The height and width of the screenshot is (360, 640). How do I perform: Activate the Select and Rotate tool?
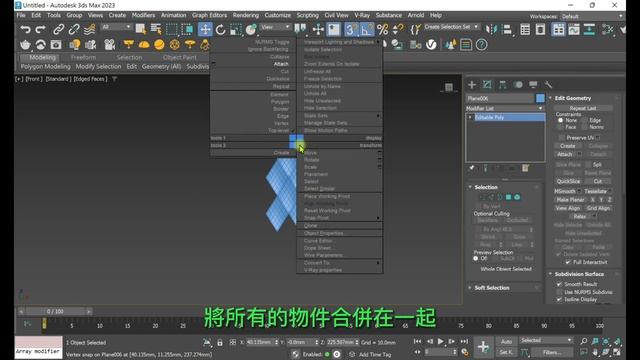point(220,29)
